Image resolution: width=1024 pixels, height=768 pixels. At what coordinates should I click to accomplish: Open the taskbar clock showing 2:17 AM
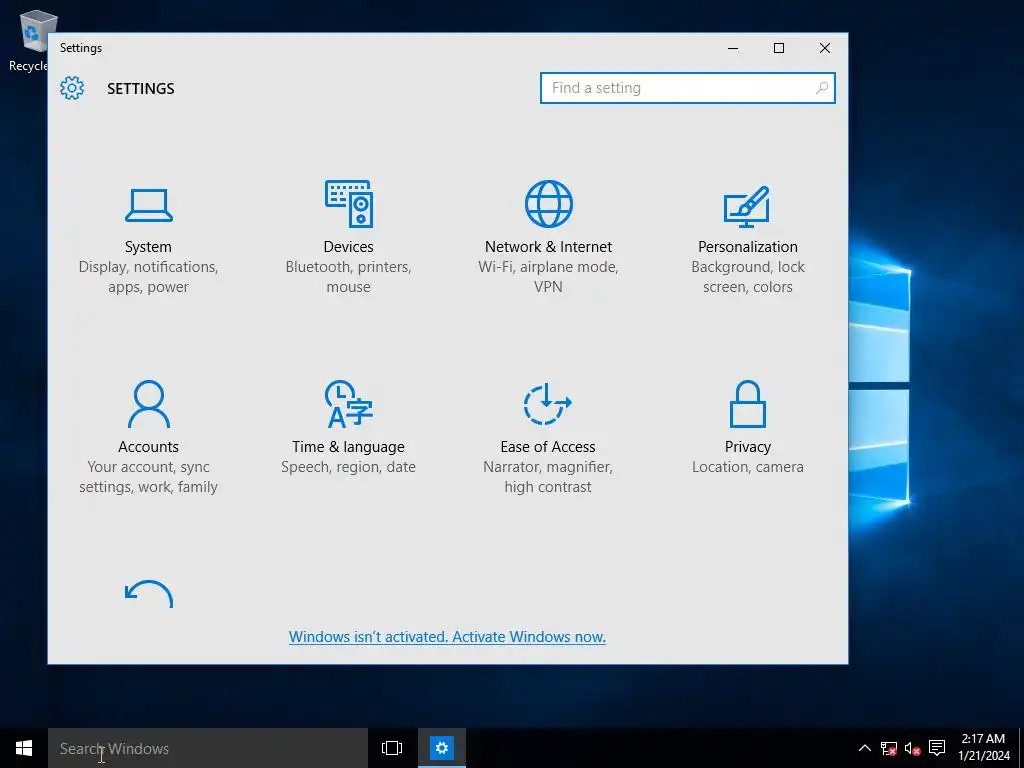(984, 748)
